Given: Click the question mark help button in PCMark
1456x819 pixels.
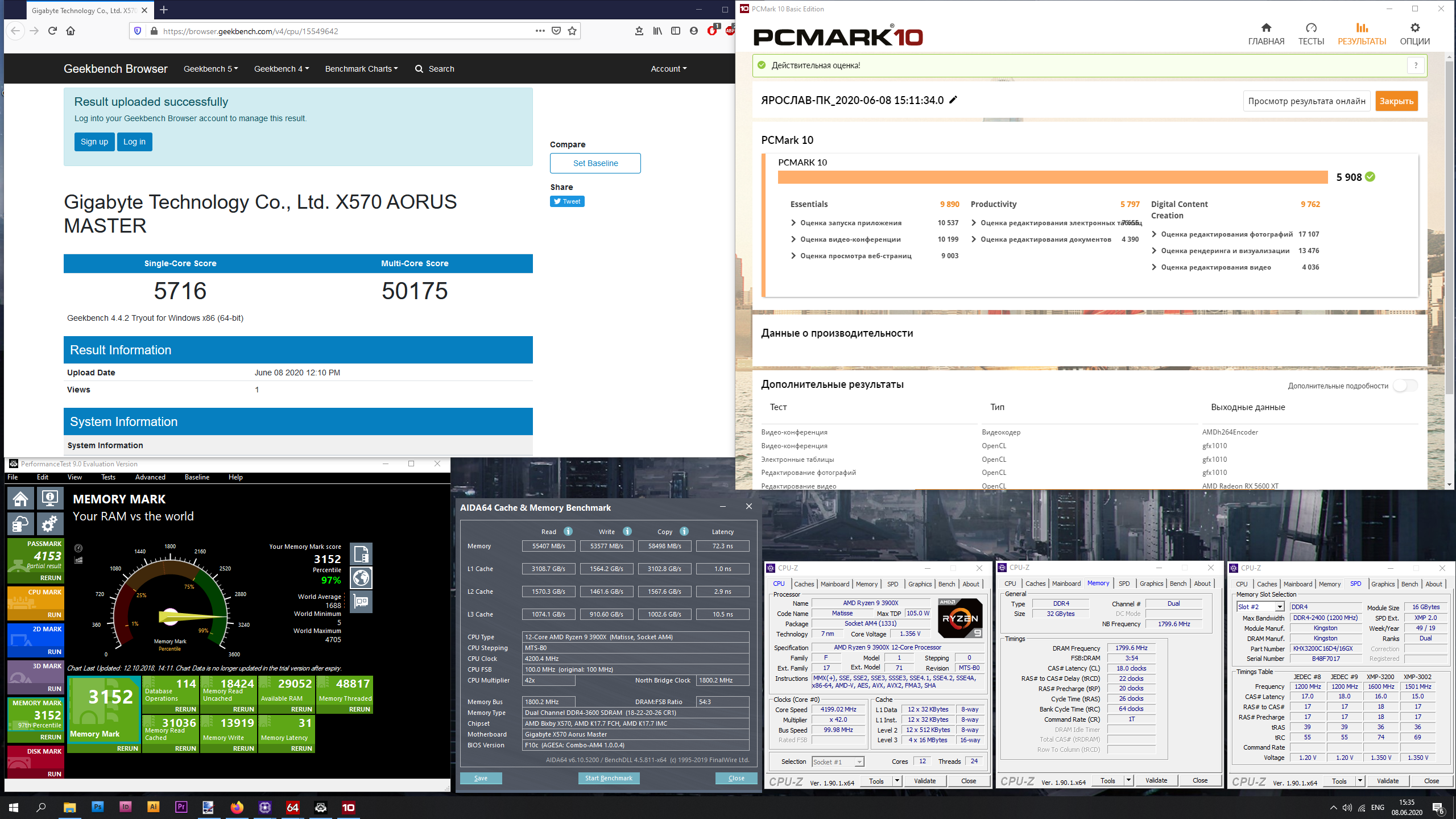Looking at the screenshot, I should 1416,65.
